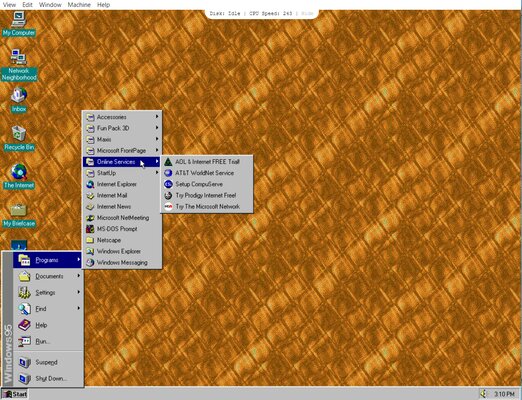The image size is (522, 400).
Task: Expand Microsoft FrontPage submenu arrow
Action: coord(157,150)
